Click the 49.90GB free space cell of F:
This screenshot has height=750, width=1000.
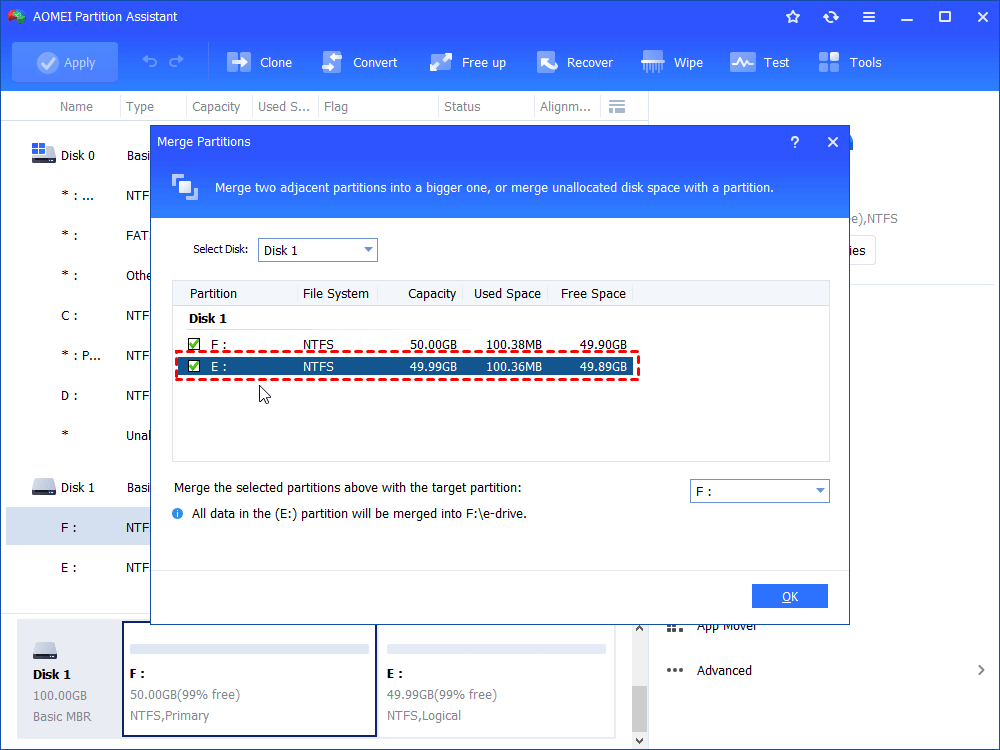click(603, 345)
